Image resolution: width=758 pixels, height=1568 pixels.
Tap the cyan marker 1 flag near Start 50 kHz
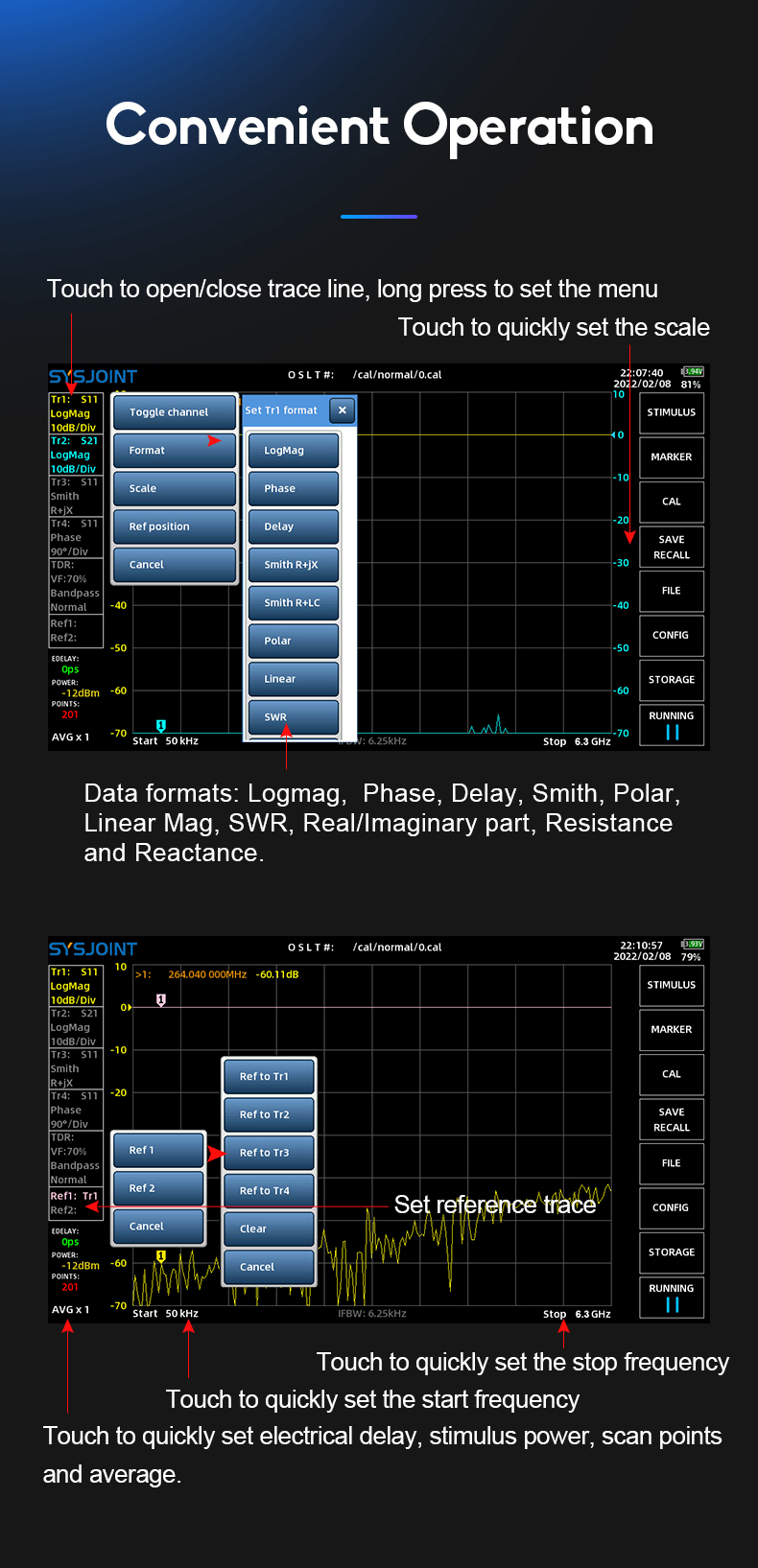click(x=161, y=726)
